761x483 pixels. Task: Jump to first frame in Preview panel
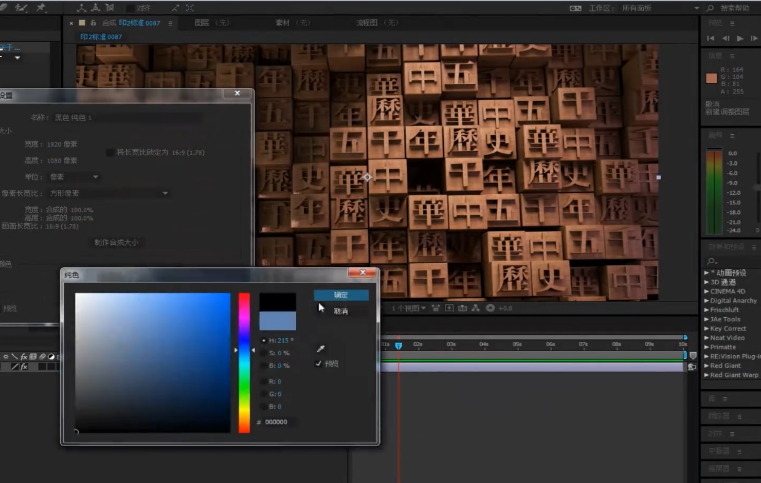coord(711,38)
